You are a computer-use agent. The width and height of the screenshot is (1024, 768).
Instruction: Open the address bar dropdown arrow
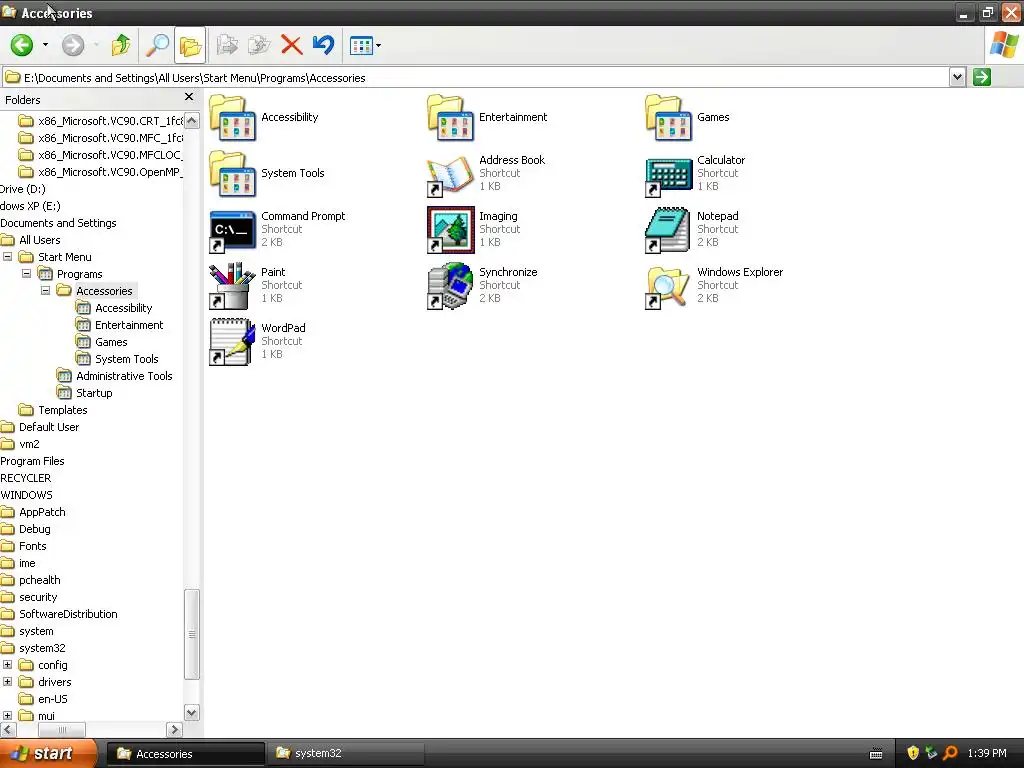[x=957, y=77]
